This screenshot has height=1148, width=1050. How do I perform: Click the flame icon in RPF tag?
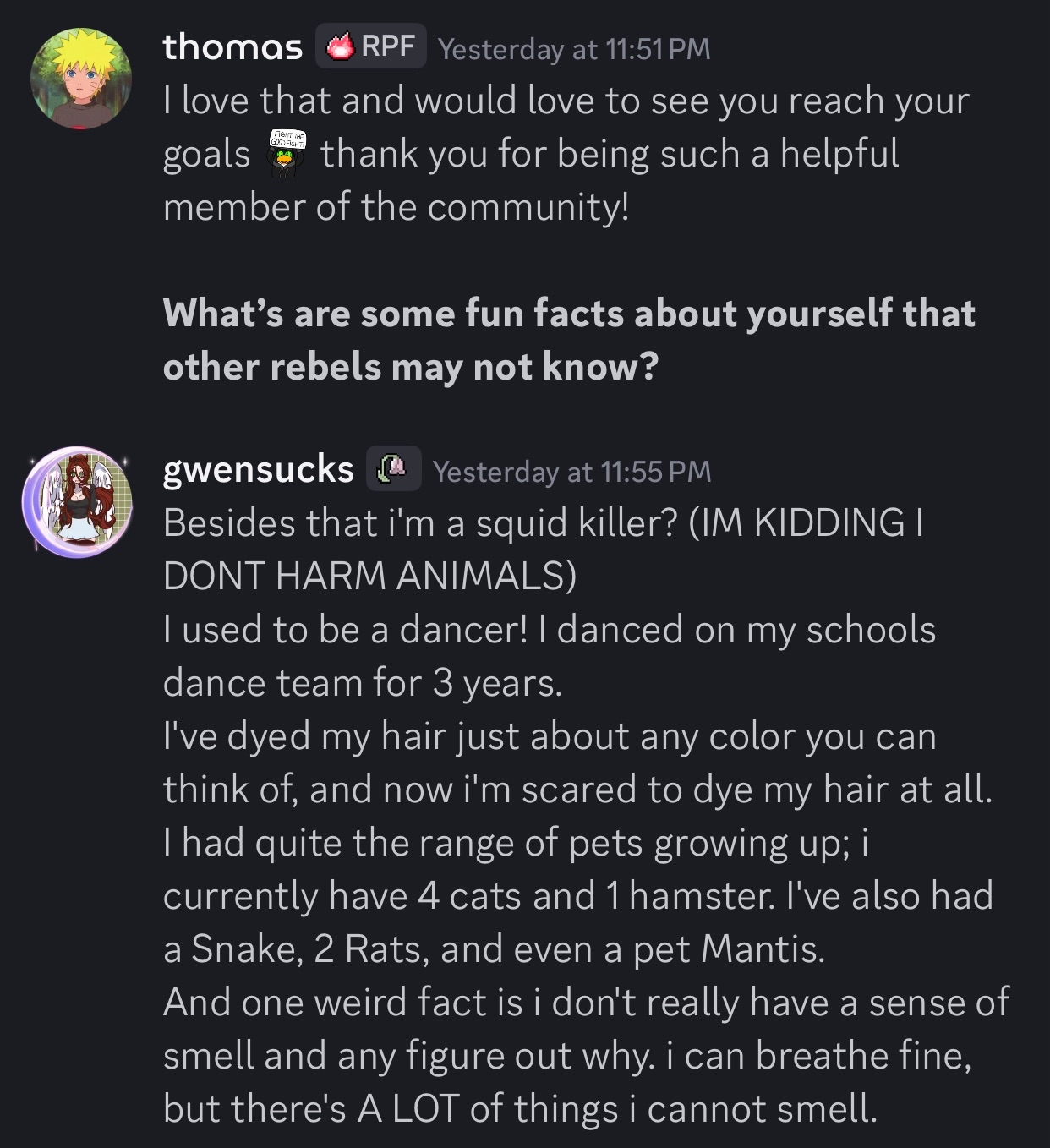(340, 46)
